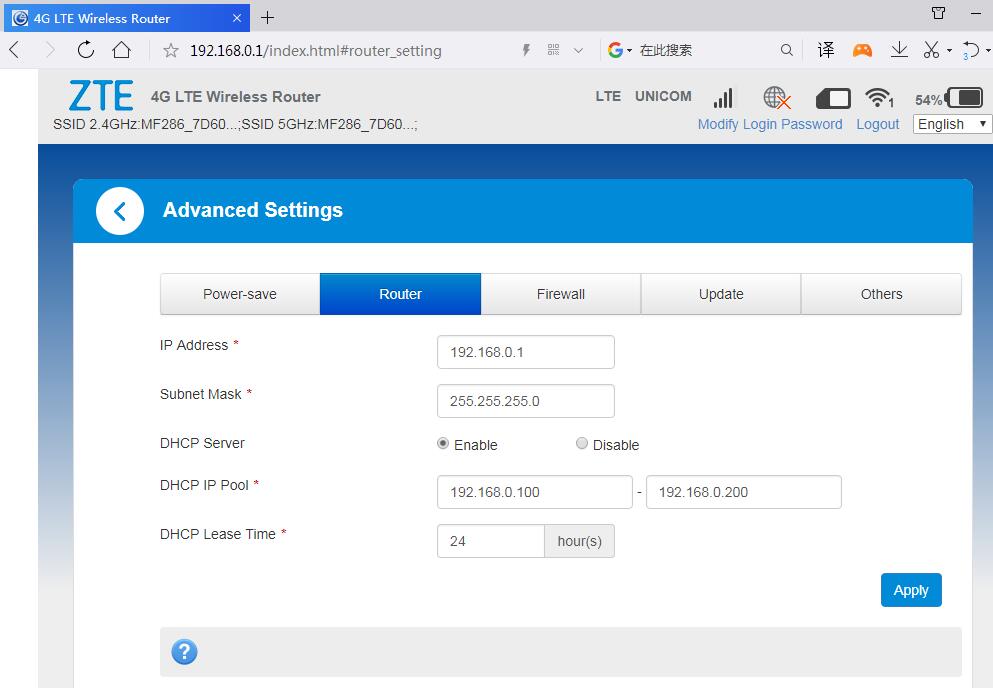Click the Wi-Fi connected devices icon
The height and width of the screenshot is (688, 993).
tap(878, 97)
